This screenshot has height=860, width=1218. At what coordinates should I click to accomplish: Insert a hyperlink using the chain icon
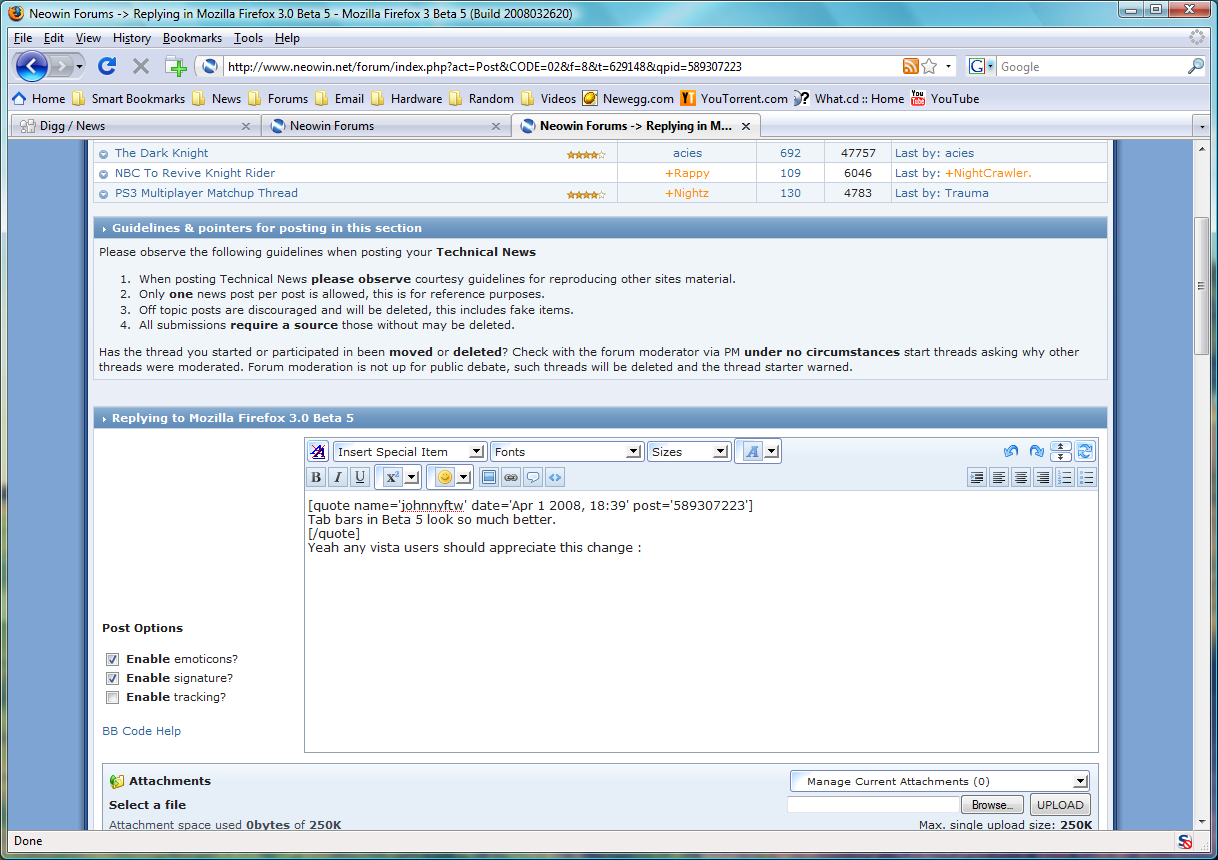511,478
